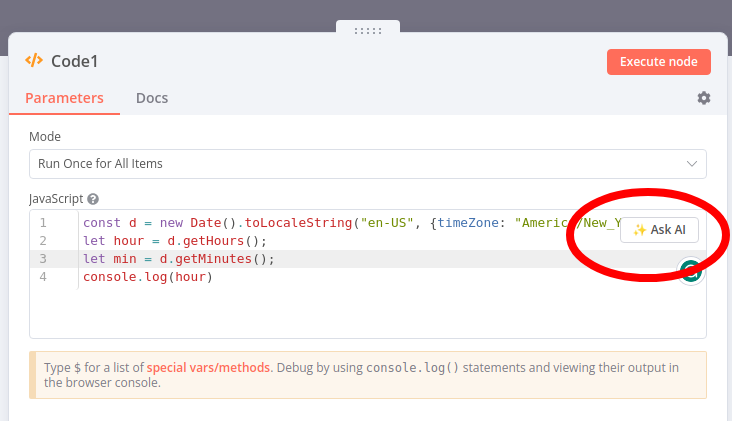Viewport: 732px width, 421px height.
Task: Open node settings via the gear icon
Action: pos(704,98)
